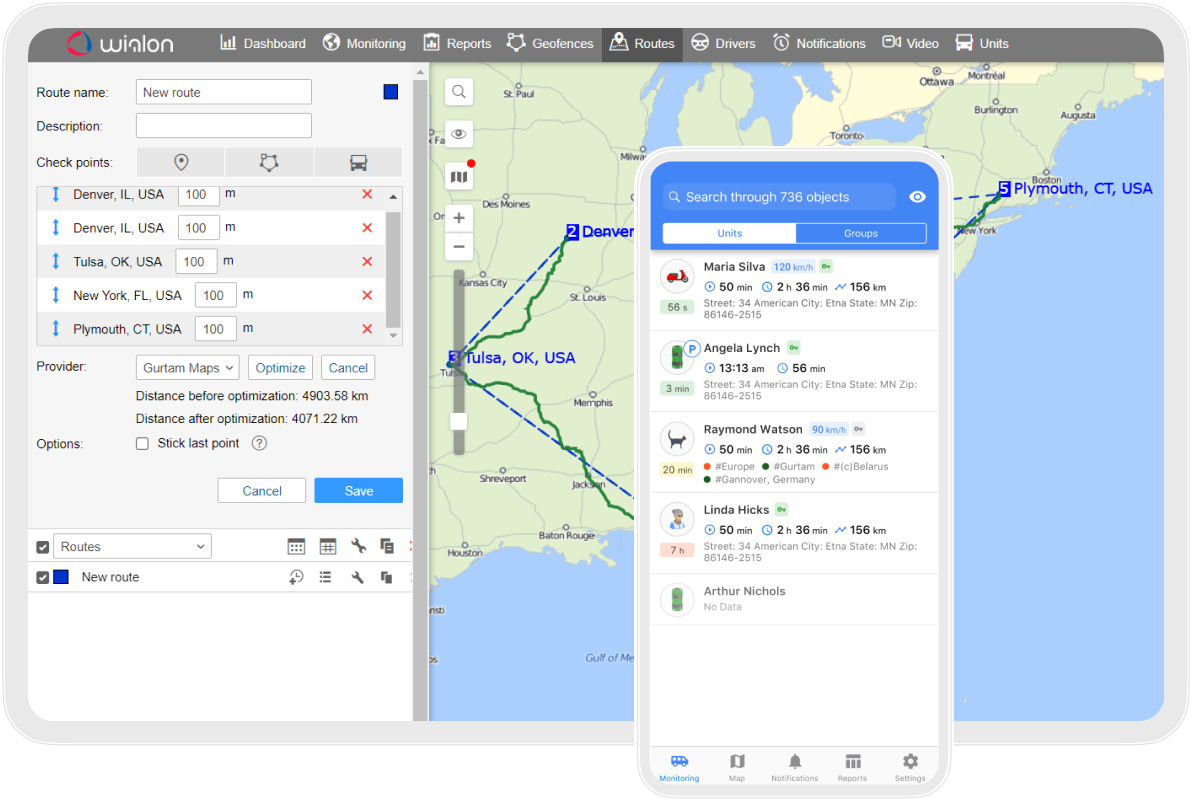Click the map zoom slider handle
Viewport: 1193px width, 800px height.
pos(458,421)
